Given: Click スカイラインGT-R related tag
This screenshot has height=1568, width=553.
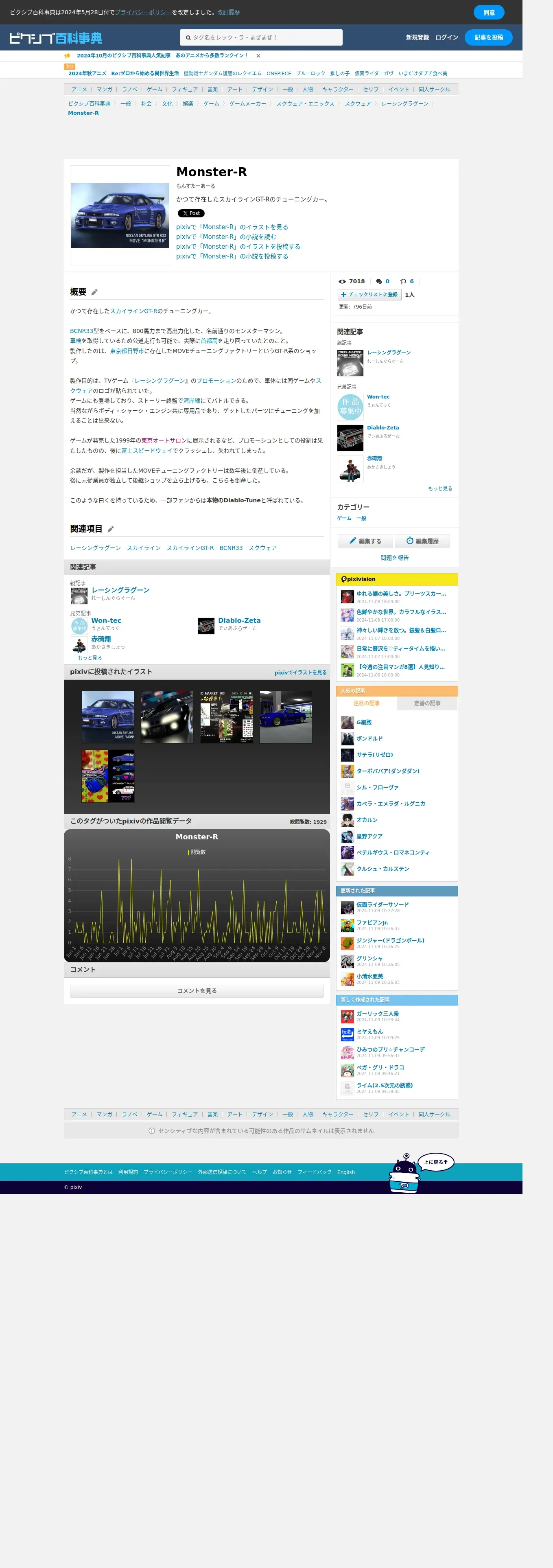Looking at the screenshot, I should click(190, 548).
